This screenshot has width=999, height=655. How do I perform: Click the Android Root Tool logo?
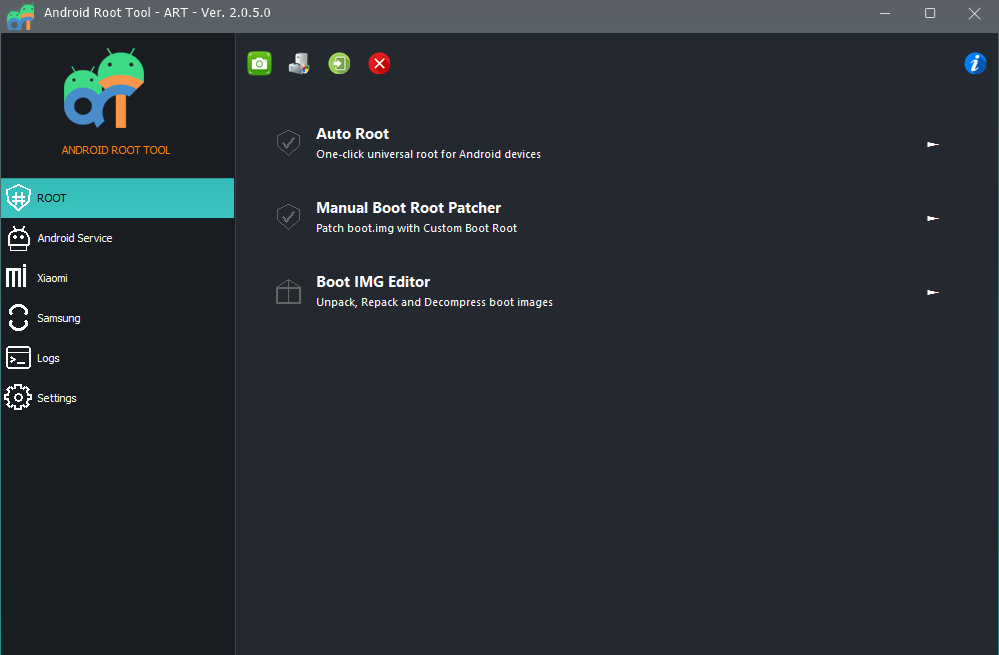pyautogui.click(x=104, y=88)
